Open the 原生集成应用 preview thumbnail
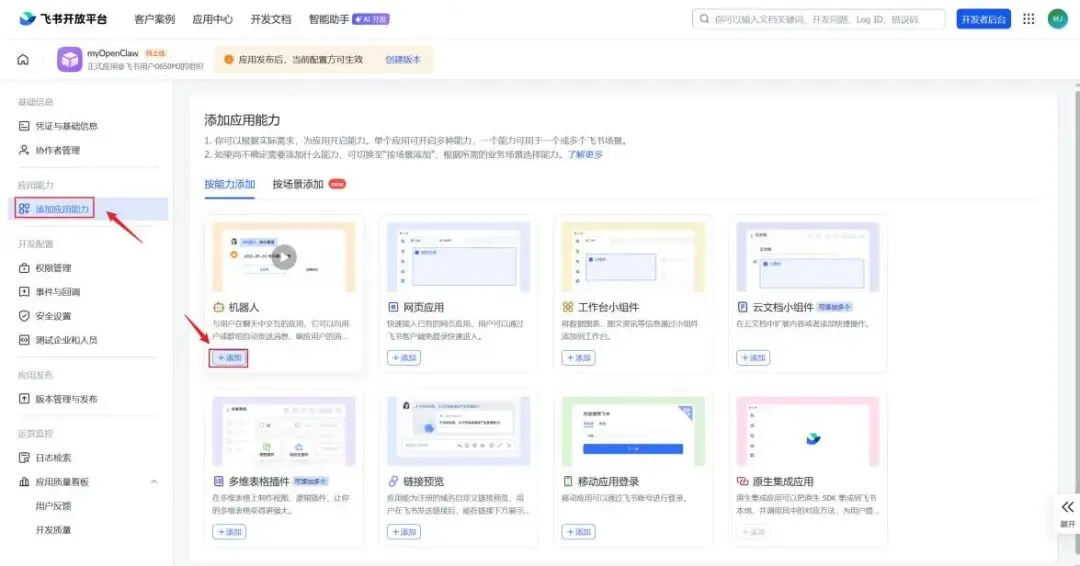Image resolution: width=1080 pixels, height=566 pixels. pyautogui.click(x=808, y=431)
